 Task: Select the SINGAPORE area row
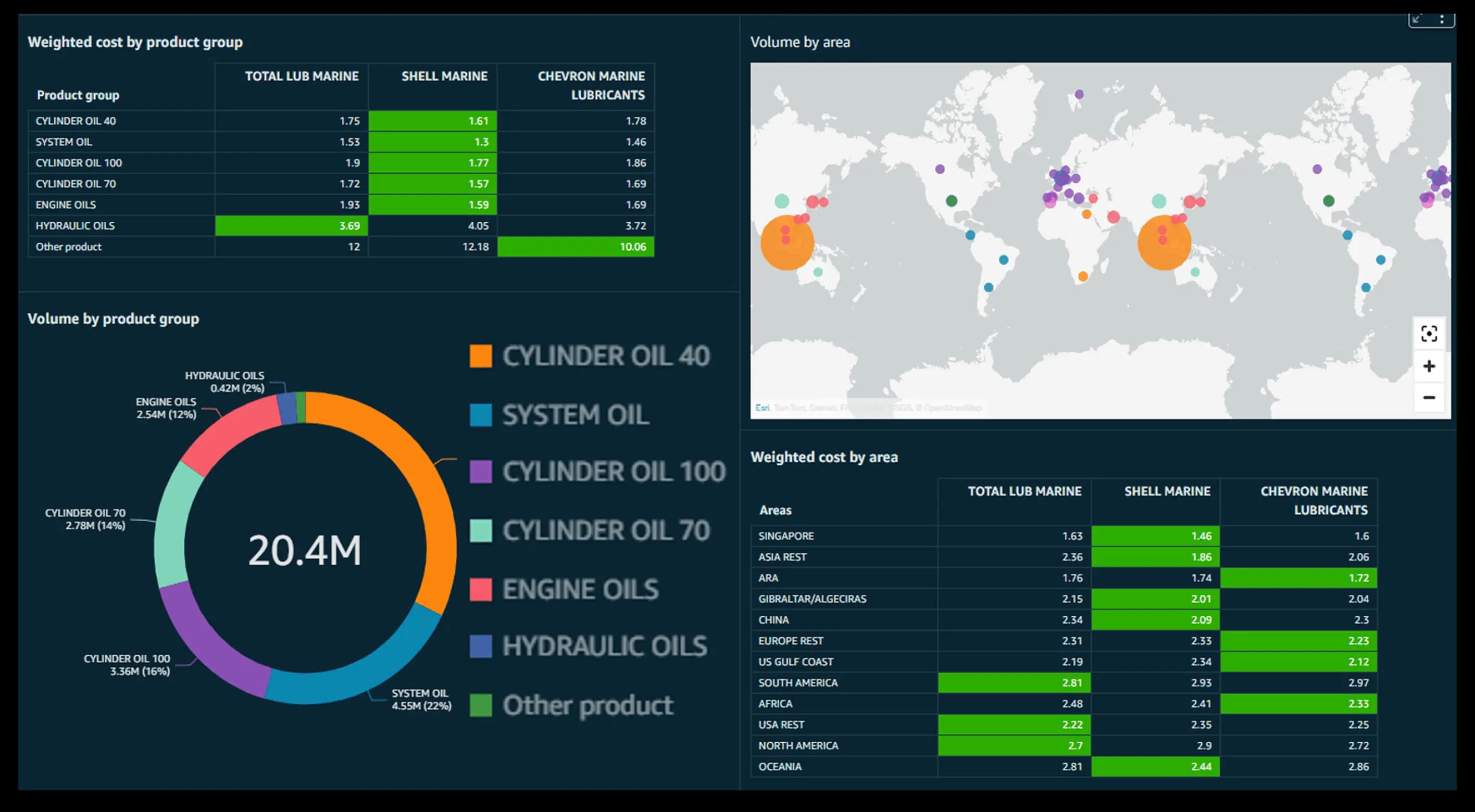point(1064,536)
